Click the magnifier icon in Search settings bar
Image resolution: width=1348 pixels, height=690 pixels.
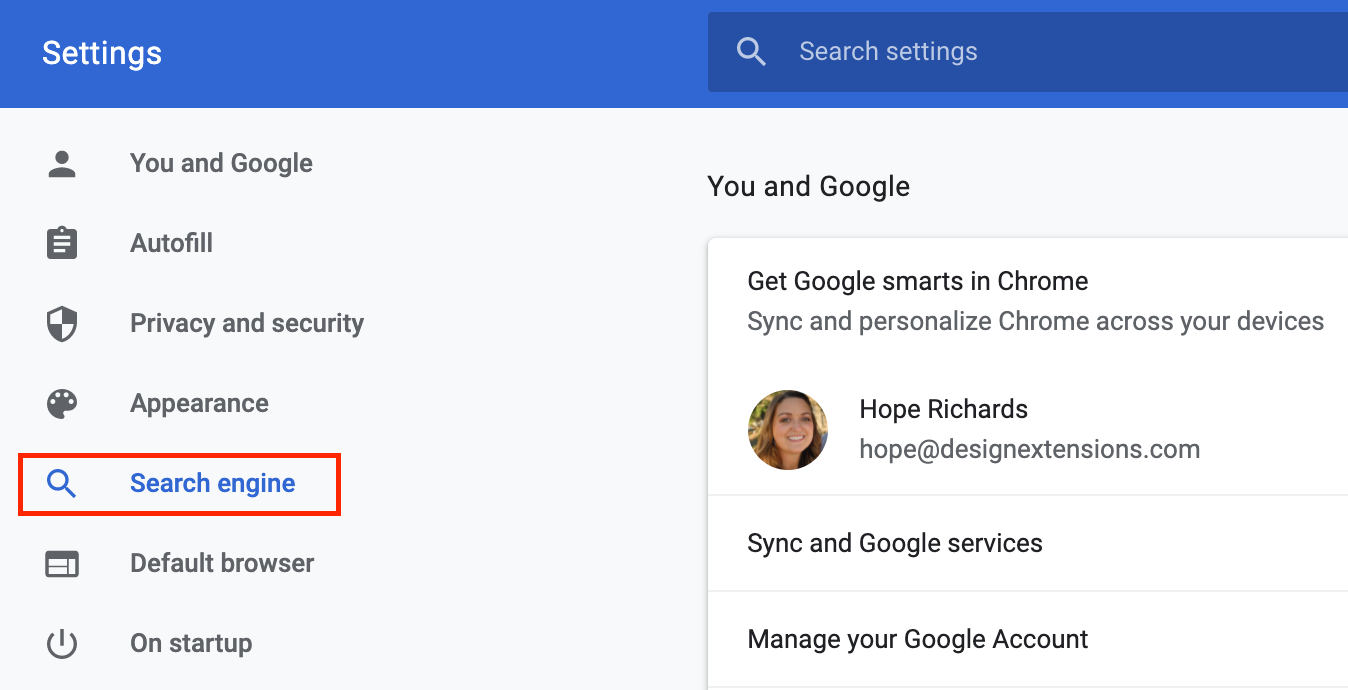(751, 52)
